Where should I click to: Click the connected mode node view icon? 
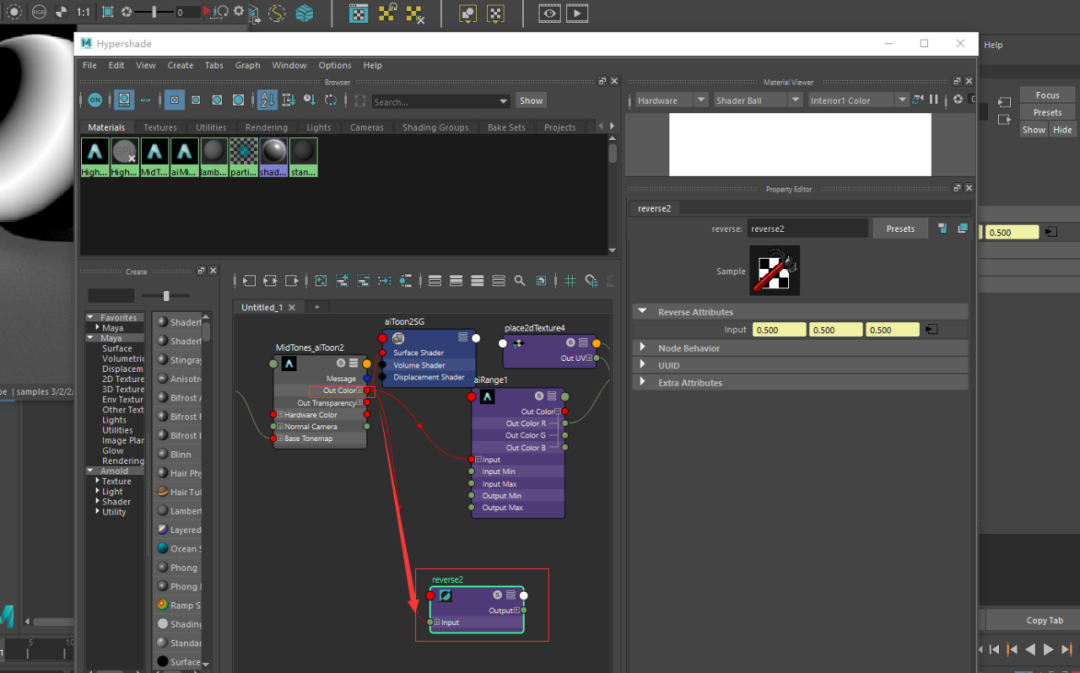456,281
